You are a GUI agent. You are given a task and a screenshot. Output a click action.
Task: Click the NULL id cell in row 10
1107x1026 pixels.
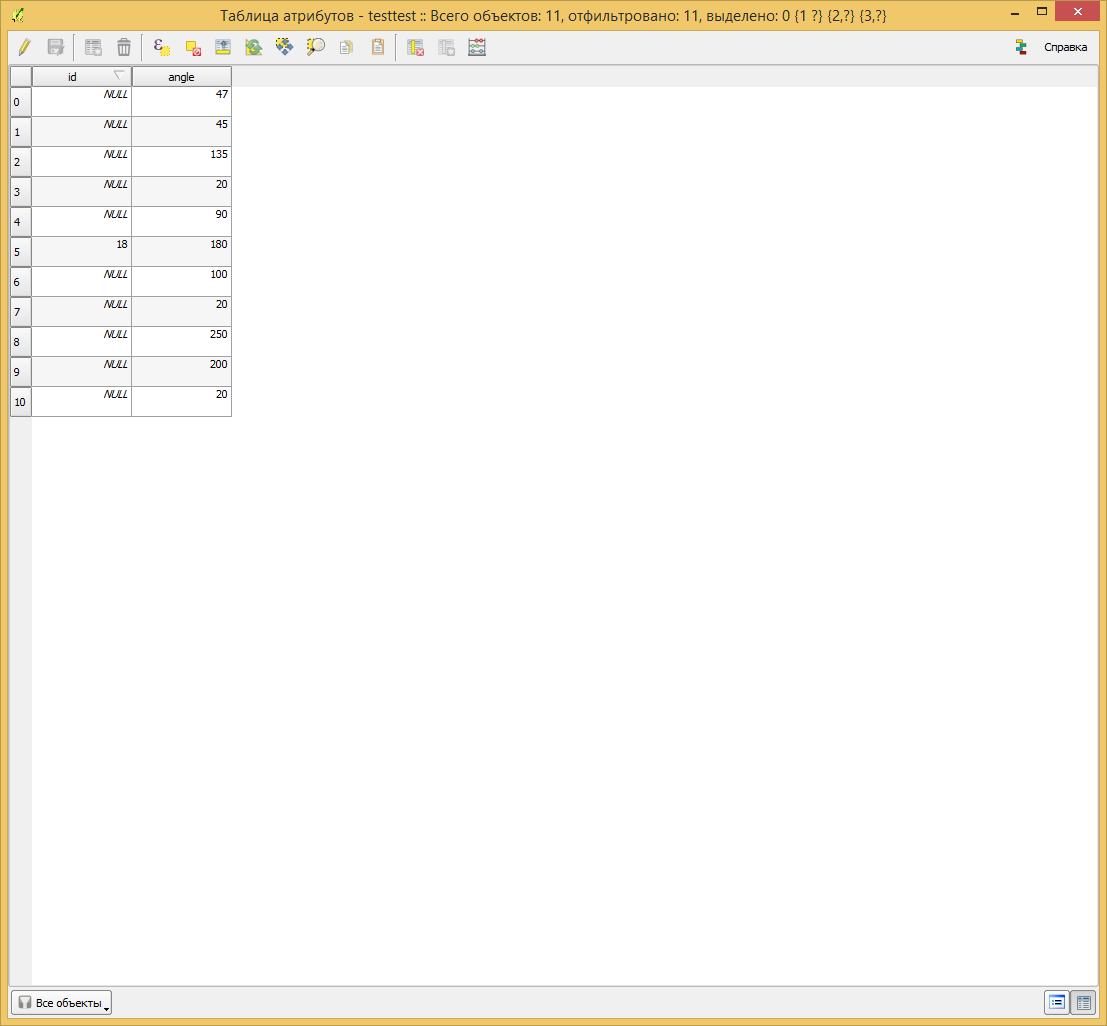click(82, 402)
